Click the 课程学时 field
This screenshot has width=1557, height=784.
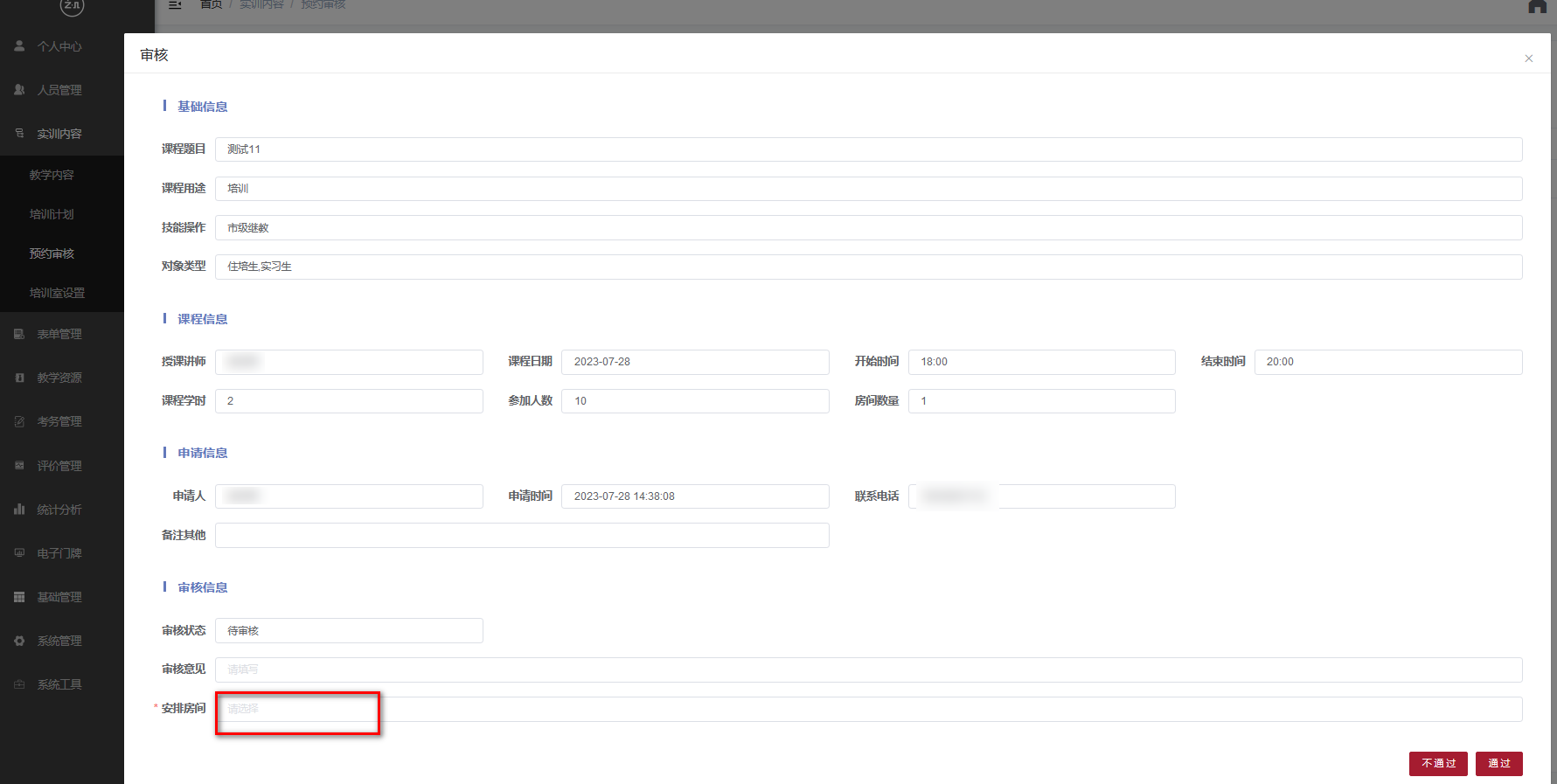[349, 401]
